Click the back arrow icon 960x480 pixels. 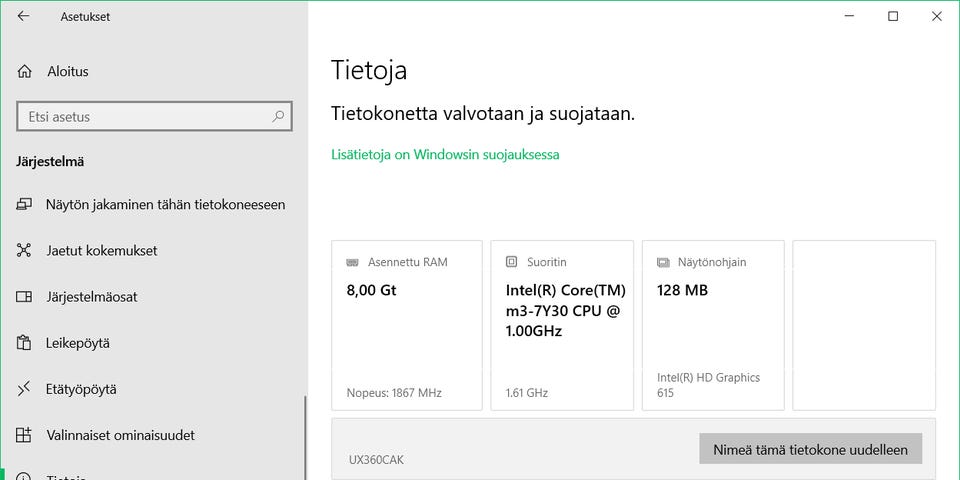click(x=23, y=16)
